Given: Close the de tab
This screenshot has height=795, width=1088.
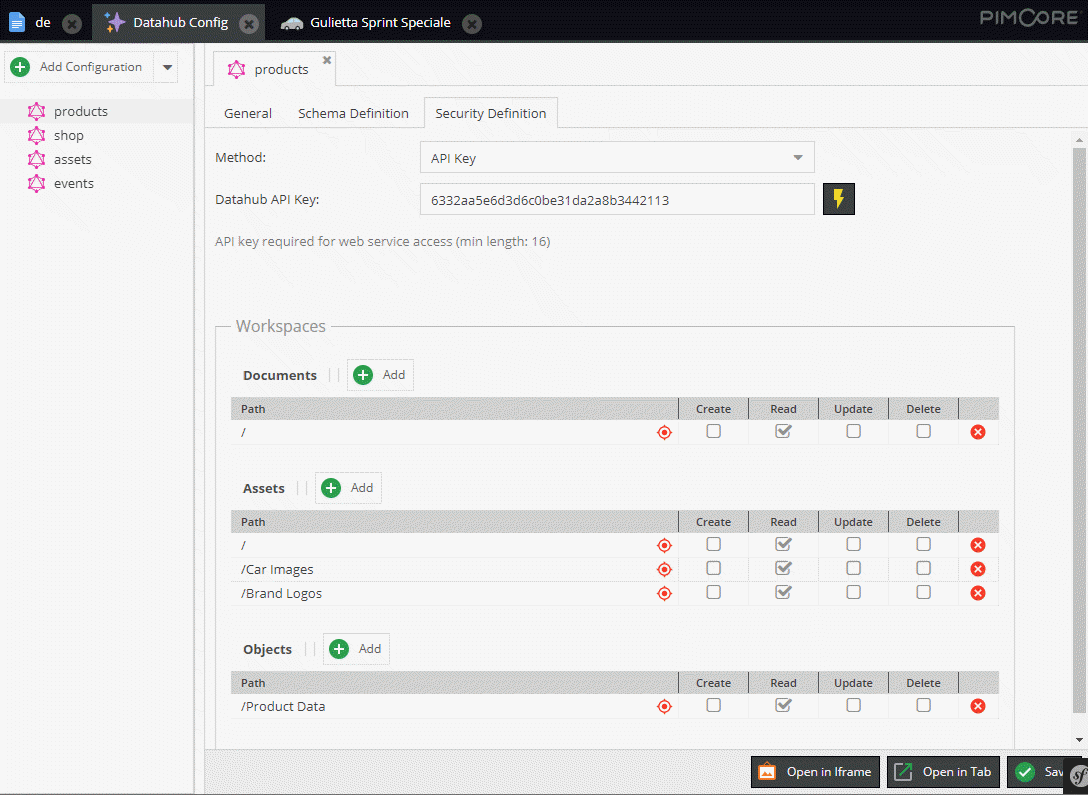Looking at the screenshot, I should pos(71,24).
